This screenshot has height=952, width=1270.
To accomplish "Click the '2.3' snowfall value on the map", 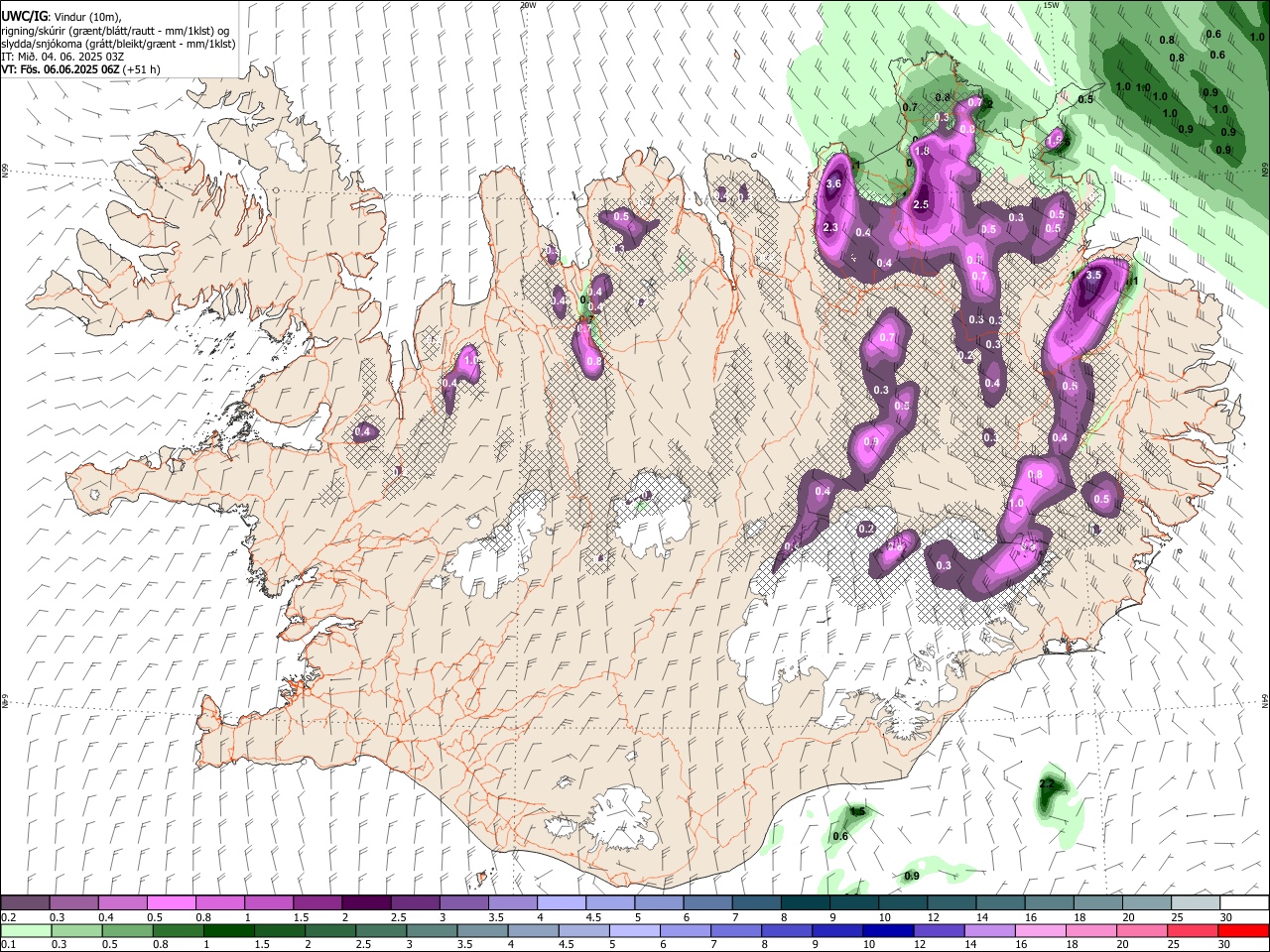I will pyautogui.click(x=831, y=227).
